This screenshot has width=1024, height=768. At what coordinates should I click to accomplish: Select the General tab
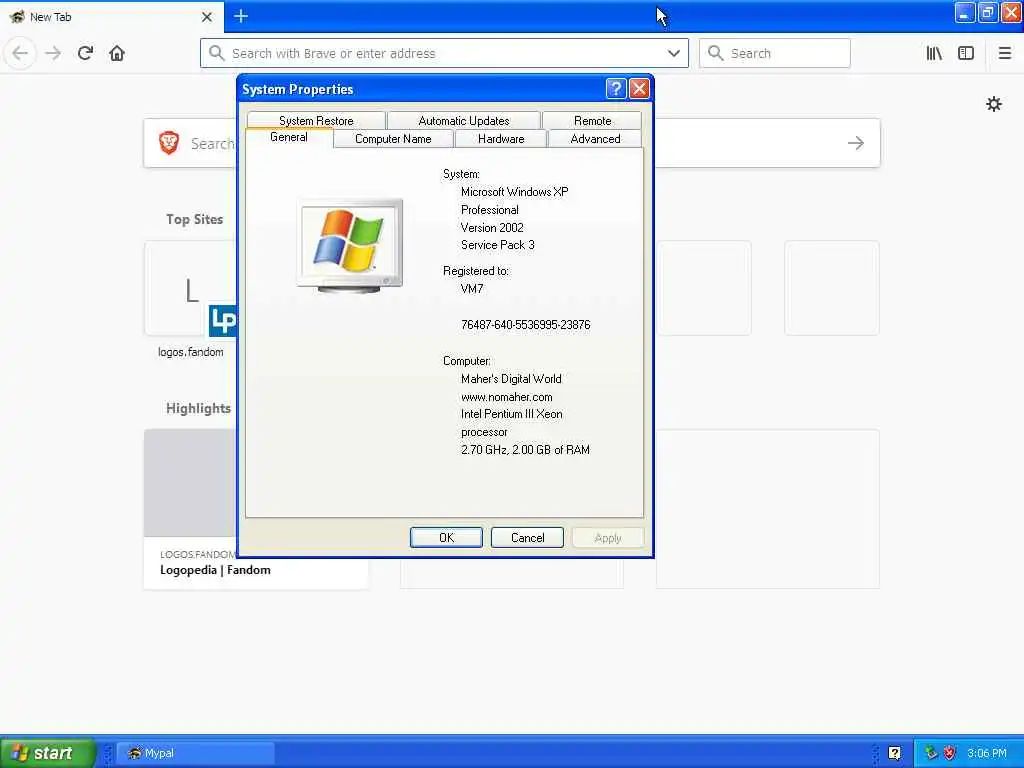tap(289, 137)
